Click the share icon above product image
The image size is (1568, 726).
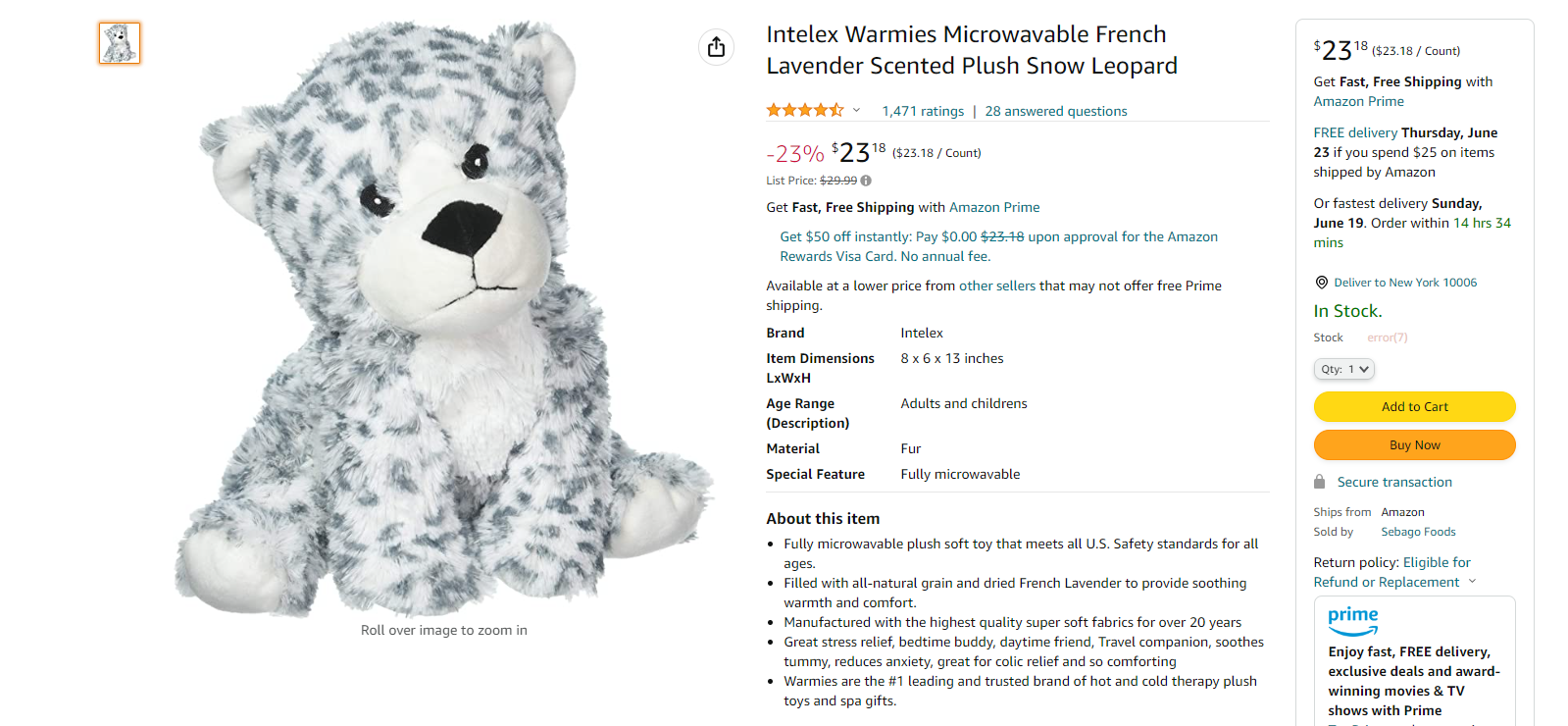(716, 47)
